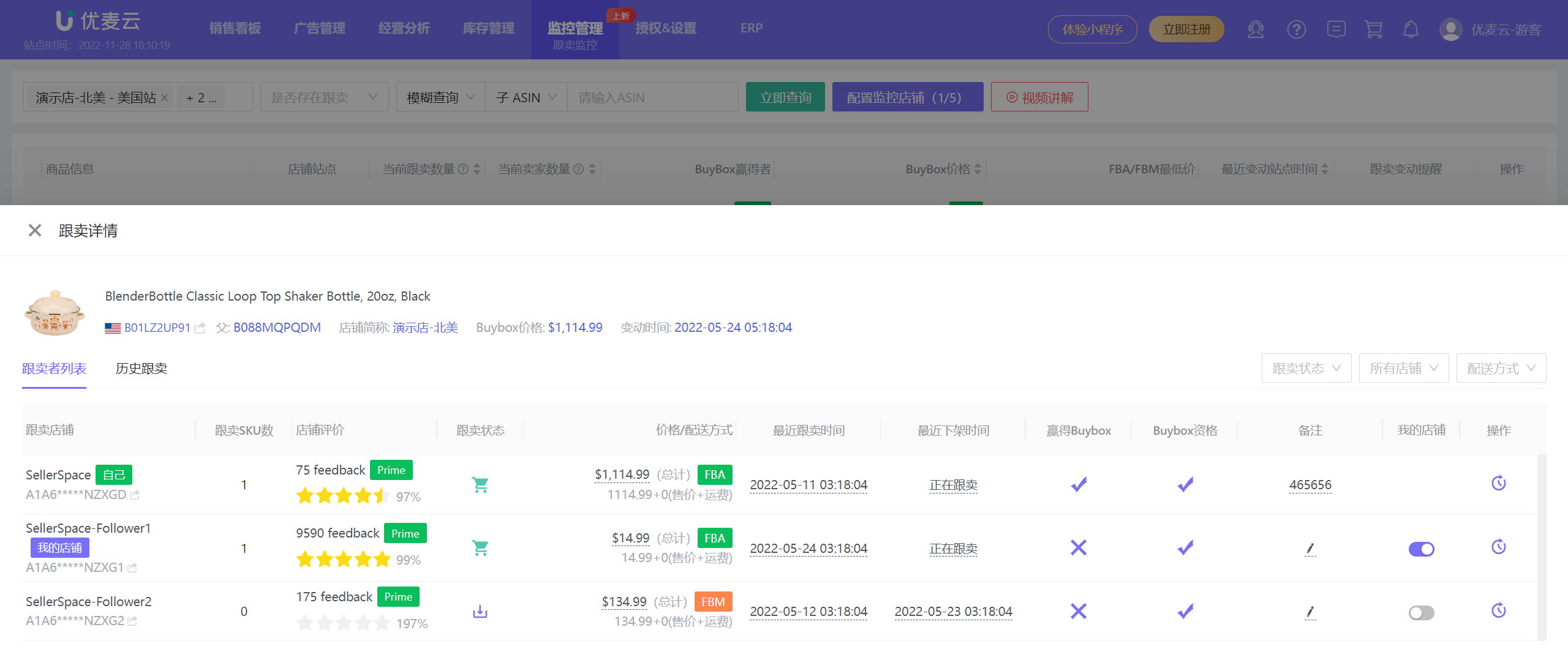1568x649 pixels.
Task: Click the 立即查询 button
Action: (785, 97)
